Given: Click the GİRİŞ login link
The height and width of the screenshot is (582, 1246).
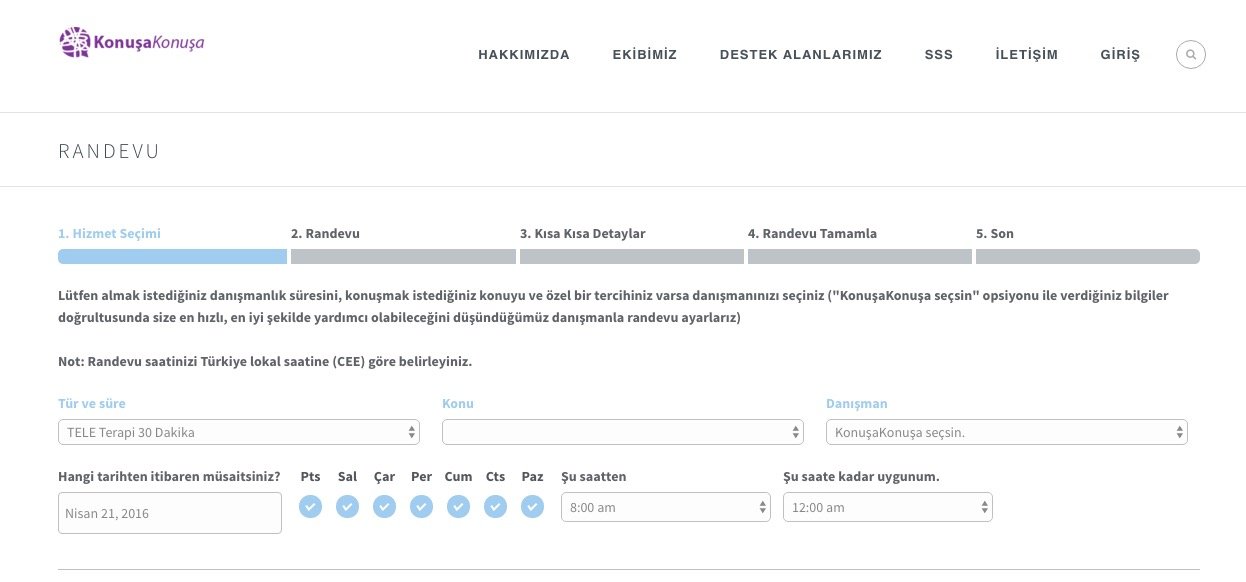Looking at the screenshot, I should click(1119, 55).
